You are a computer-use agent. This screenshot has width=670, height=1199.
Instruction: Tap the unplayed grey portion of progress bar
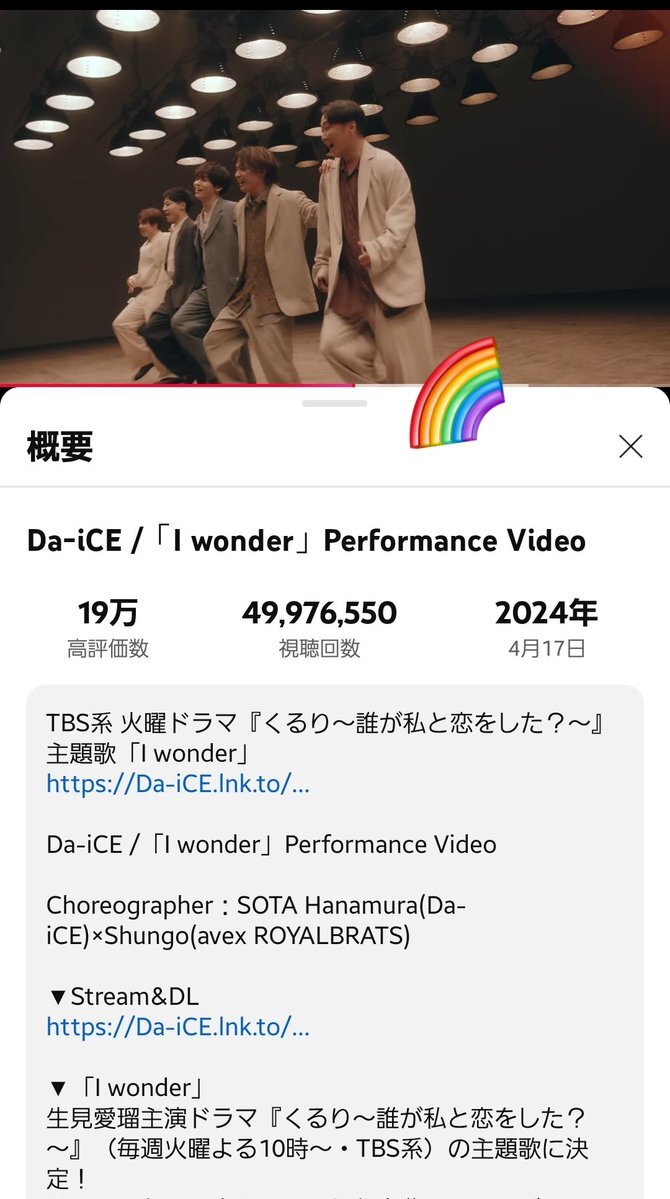pyautogui.click(x=441, y=385)
